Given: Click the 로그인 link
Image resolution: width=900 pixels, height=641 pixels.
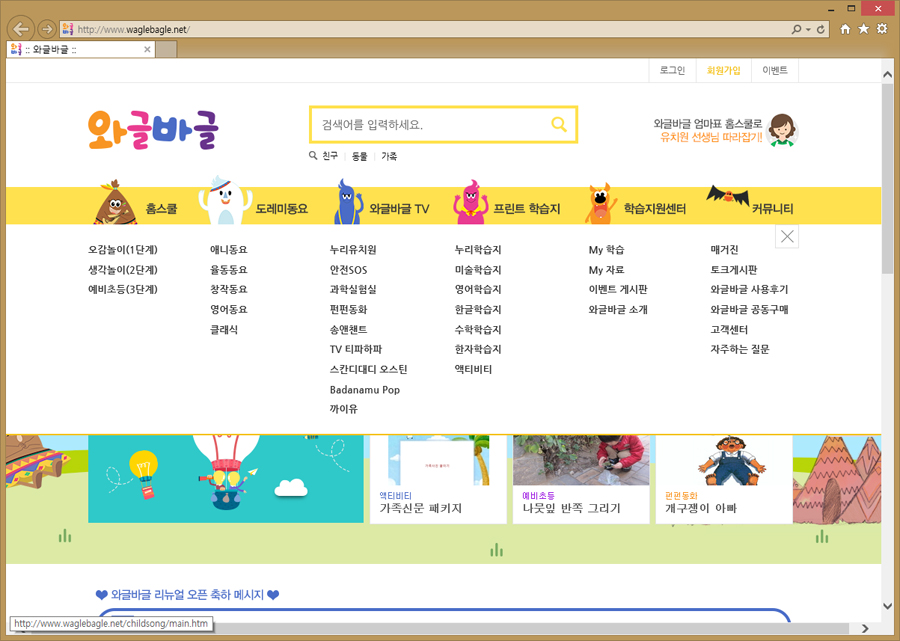Looking at the screenshot, I should click(x=672, y=71).
